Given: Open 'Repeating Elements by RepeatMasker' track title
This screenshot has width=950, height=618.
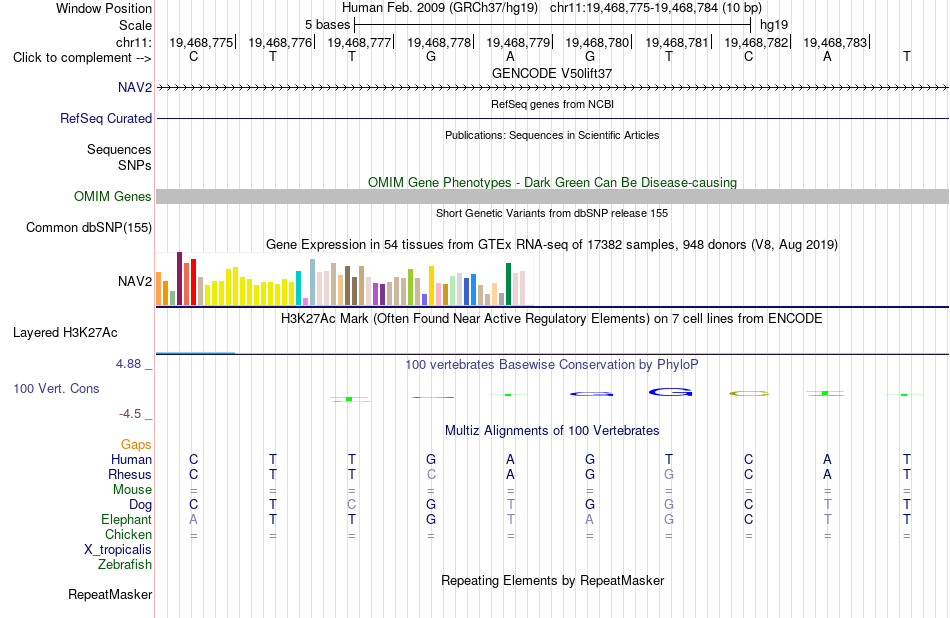Looking at the screenshot, I should (x=552, y=580).
